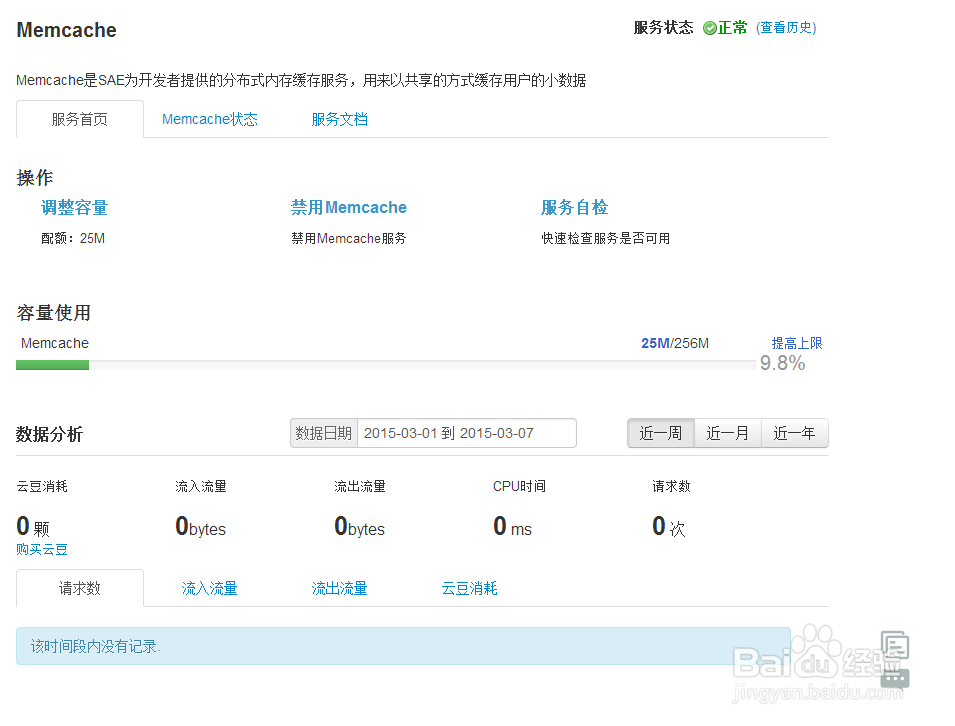
Task: Click the Memcache page title
Action: 66,30
